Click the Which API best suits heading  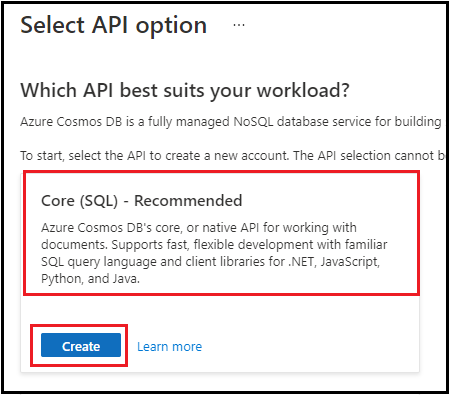click(x=185, y=90)
